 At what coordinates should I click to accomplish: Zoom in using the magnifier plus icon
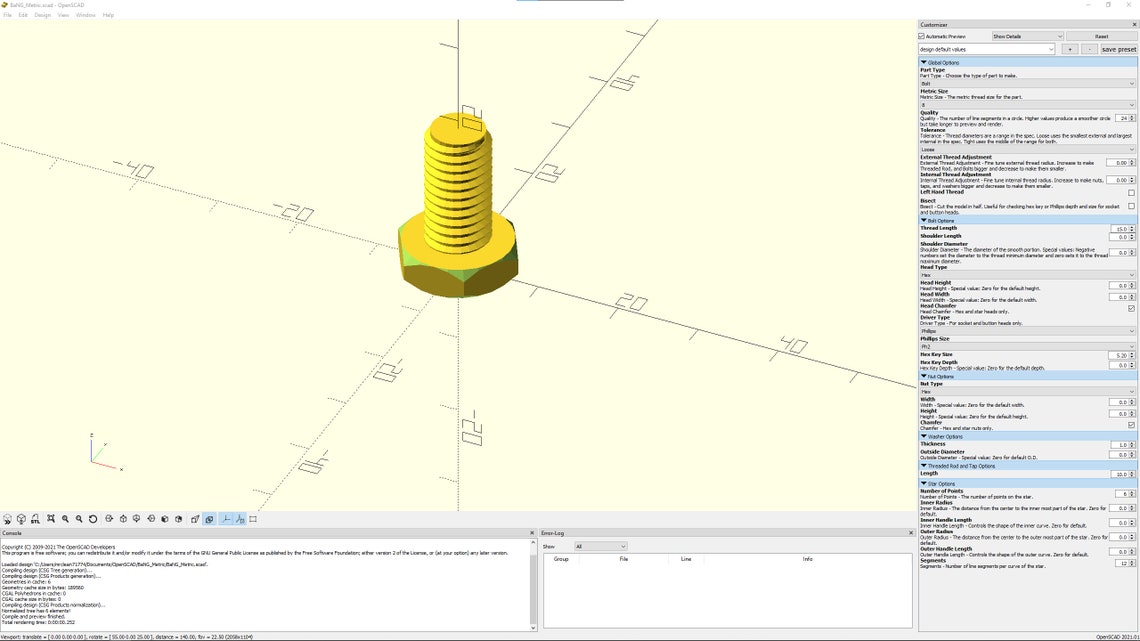tap(65, 520)
